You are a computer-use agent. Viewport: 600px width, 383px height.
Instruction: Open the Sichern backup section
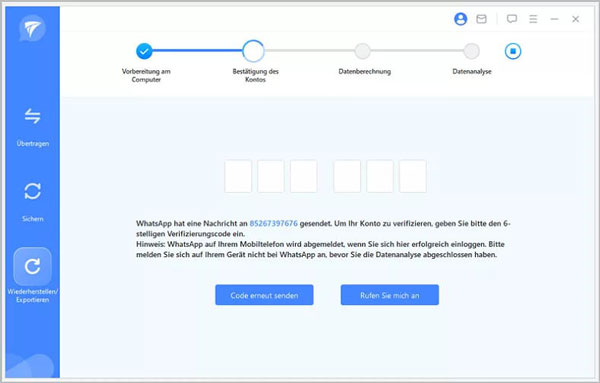[33, 191]
